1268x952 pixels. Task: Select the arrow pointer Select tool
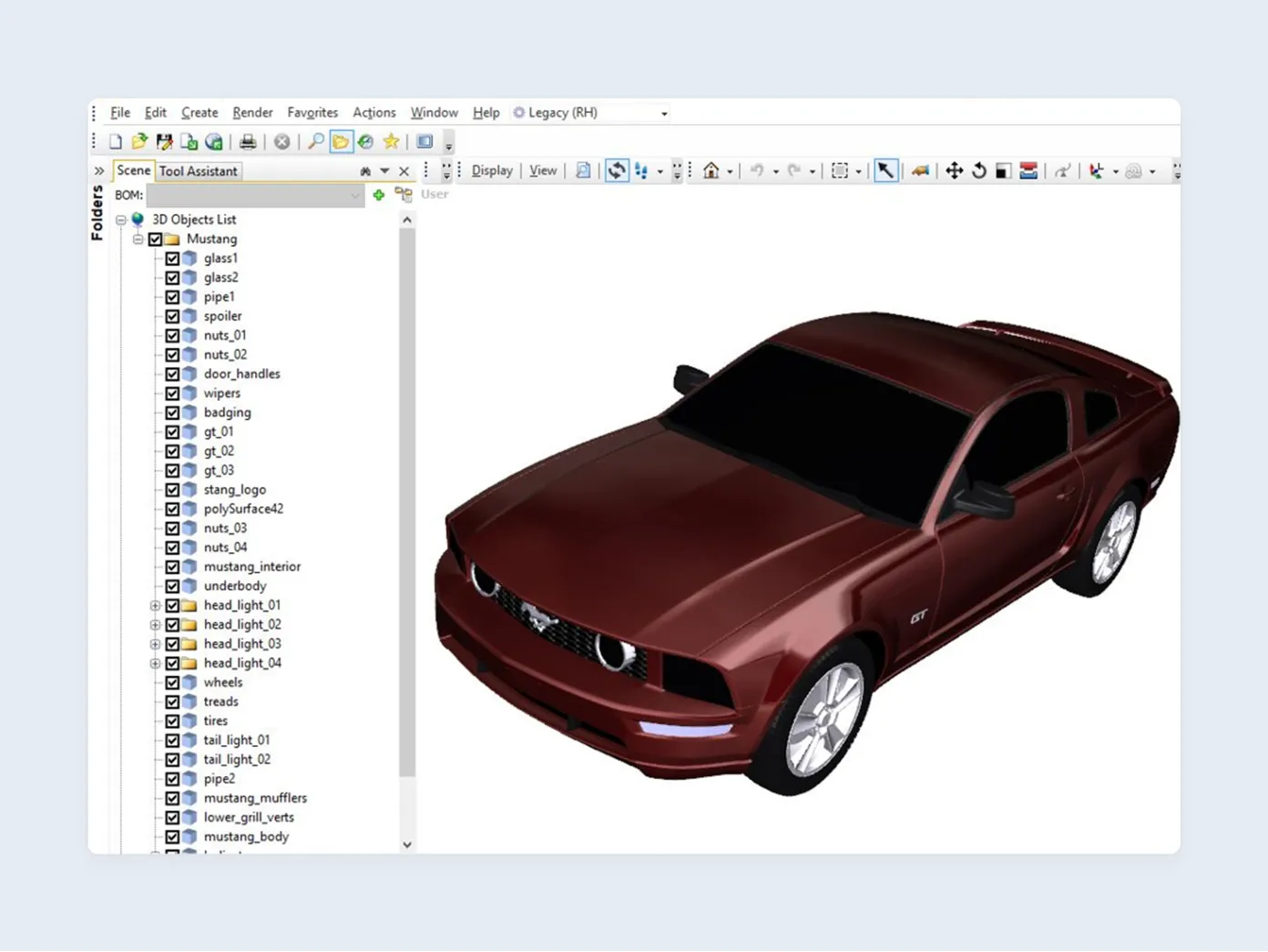click(x=885, y=170)
